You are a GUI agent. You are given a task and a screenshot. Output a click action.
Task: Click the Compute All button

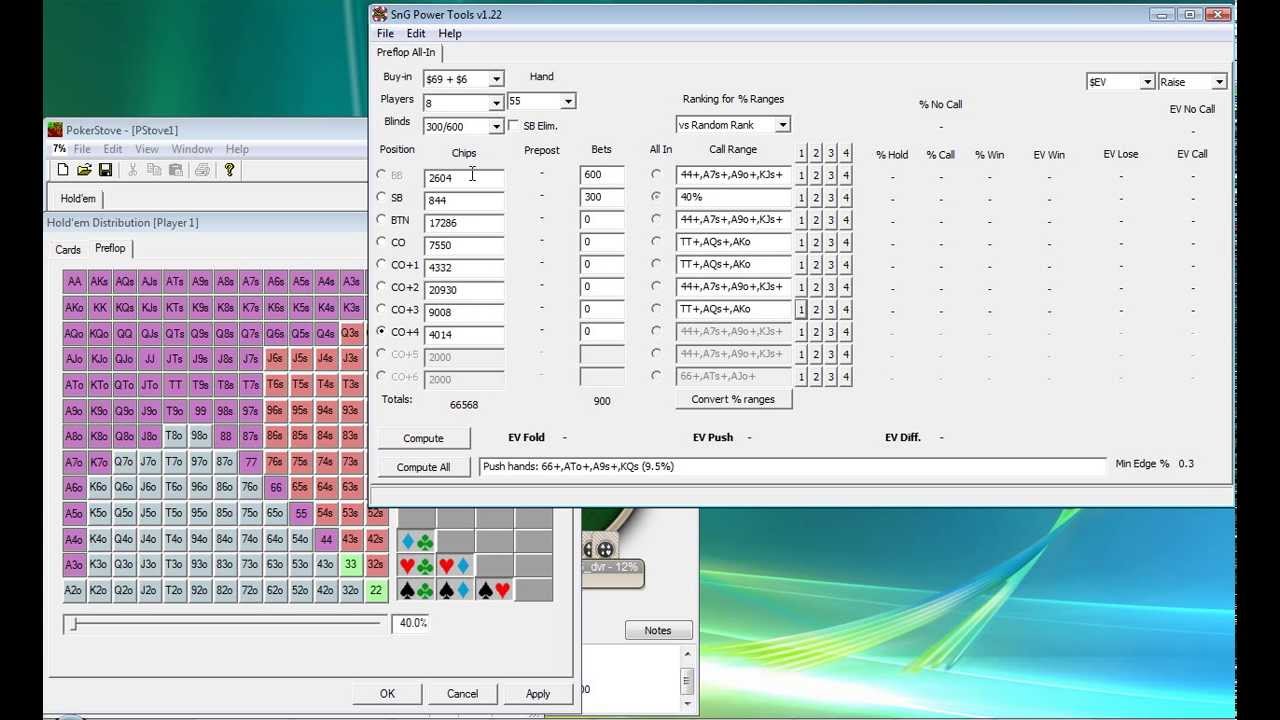tap(423, 467)
